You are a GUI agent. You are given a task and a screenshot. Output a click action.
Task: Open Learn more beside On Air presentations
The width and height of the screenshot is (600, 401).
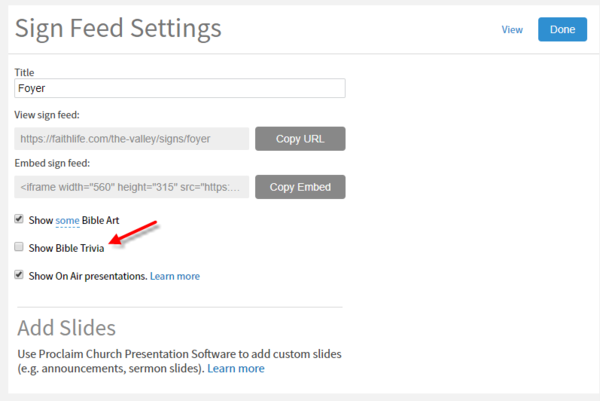pyautogui.click(x=175, y=276)
